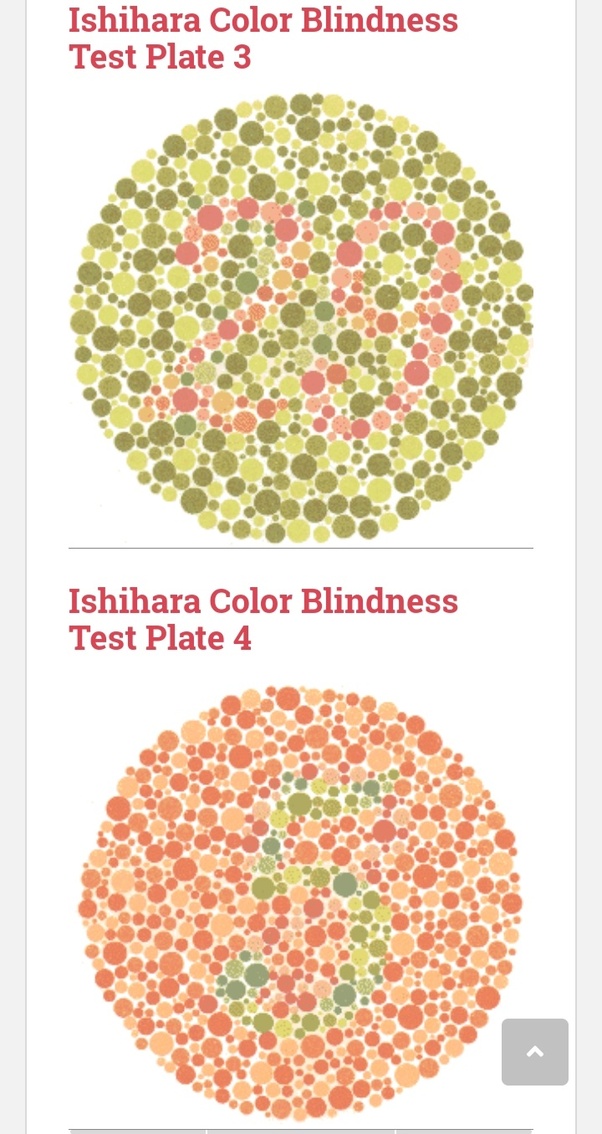Image resolution: width=602 pixels, height=1134 pixels.
Task: Click the top edge of Plate 4's circle
Action: 300,690
